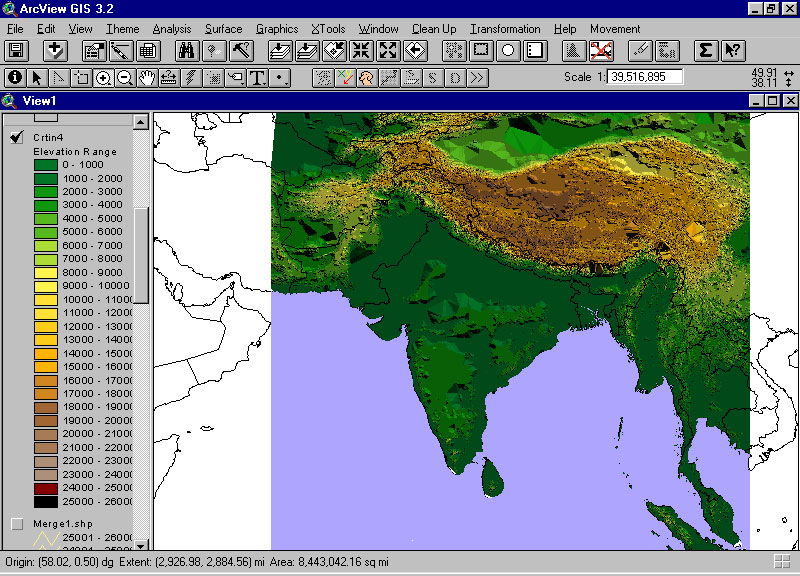Screen dimensions: 800x576
Task: Select the Text label tool
Action: click(258, 77)
